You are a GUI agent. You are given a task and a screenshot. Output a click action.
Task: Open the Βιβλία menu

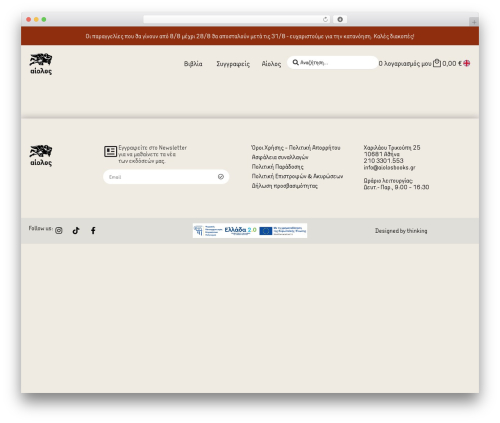coord(193,64)
